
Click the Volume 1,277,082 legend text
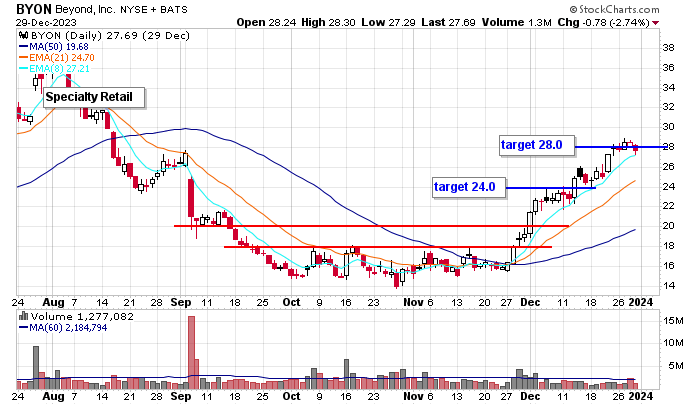tap(82, 317)
